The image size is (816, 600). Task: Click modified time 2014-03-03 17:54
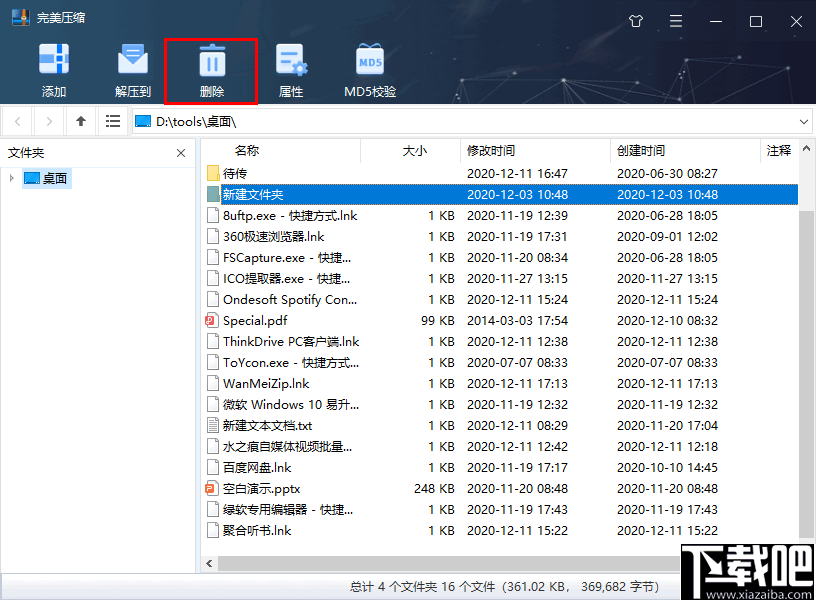[x=517, y=321]
